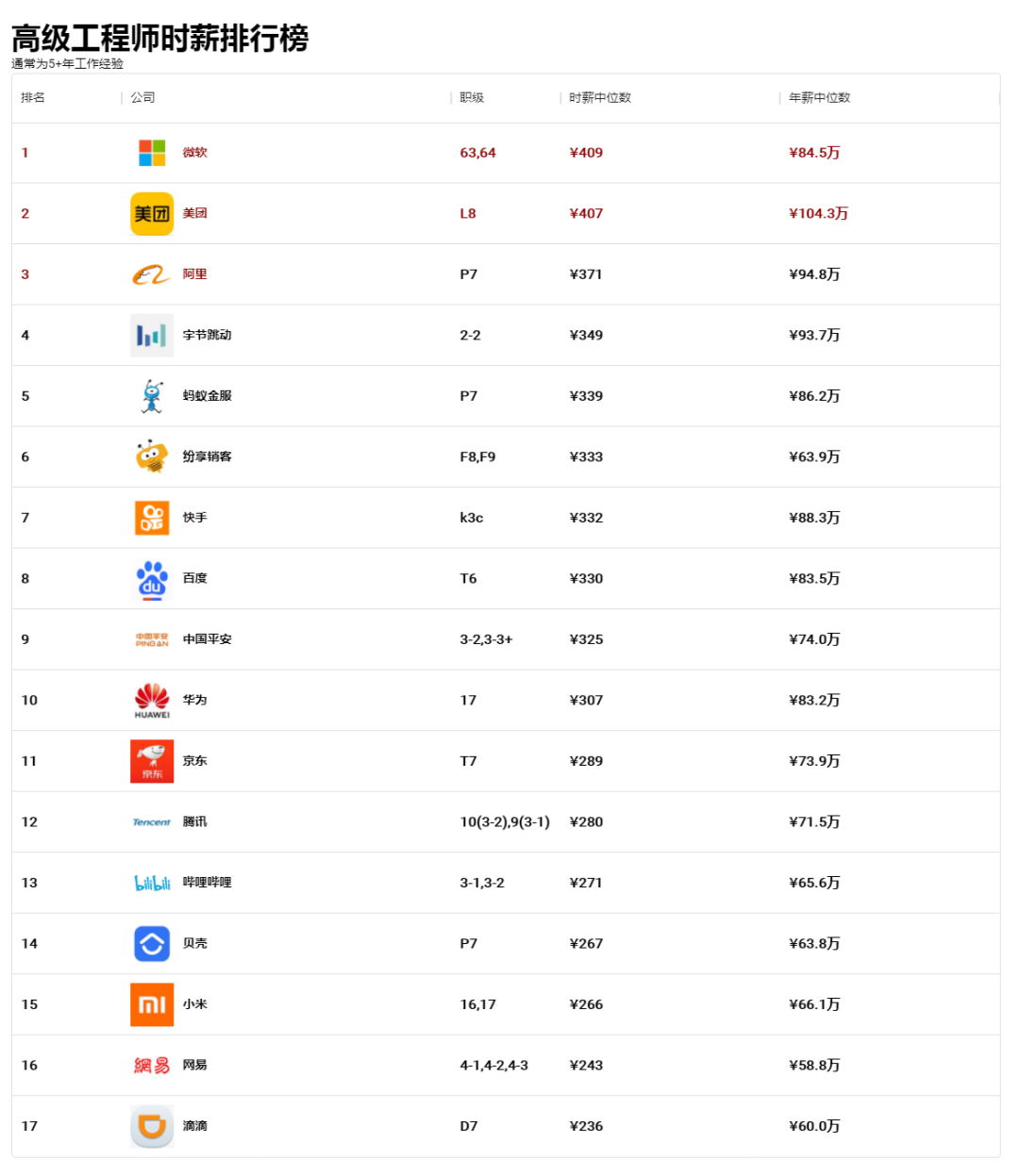Click the Microsoft logo icon
The image size is (1019, 1176).
point(152,153)
